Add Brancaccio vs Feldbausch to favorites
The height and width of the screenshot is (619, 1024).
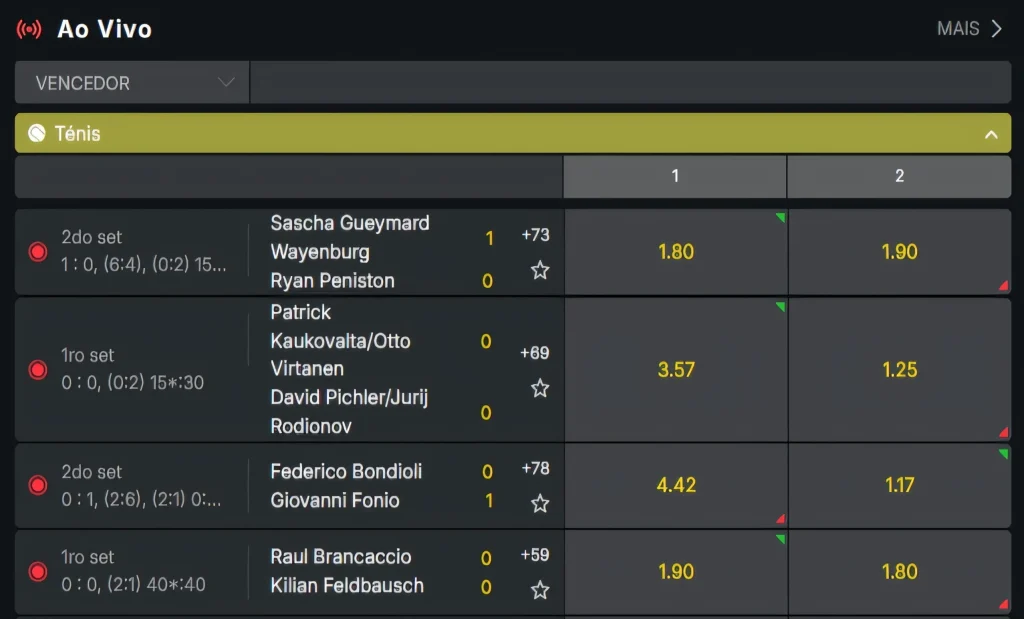(x=540, y=590)
